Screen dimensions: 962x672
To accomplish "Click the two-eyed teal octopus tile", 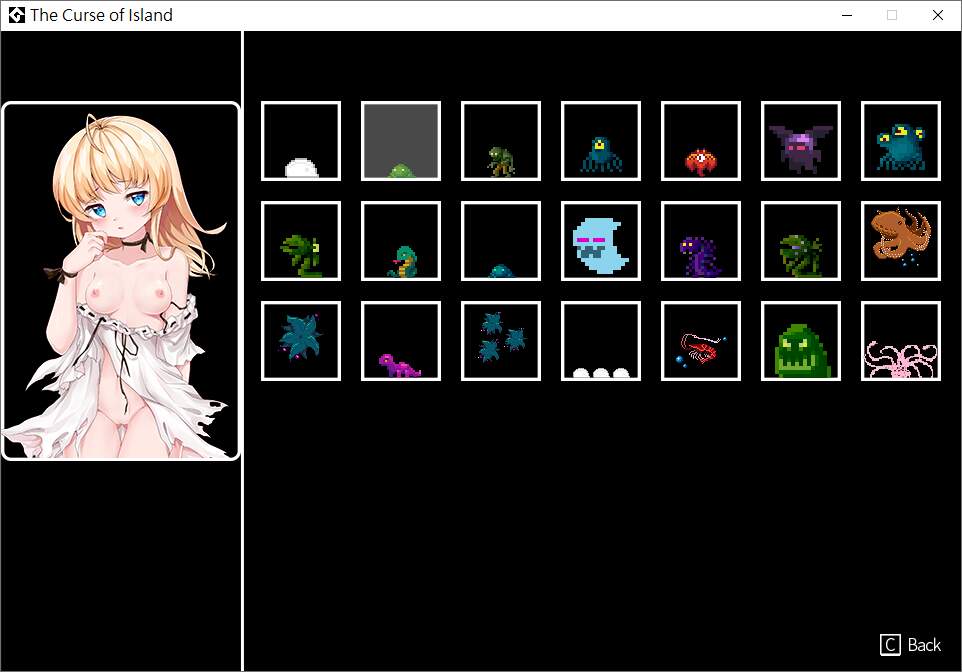I will (x=901, y=141).
